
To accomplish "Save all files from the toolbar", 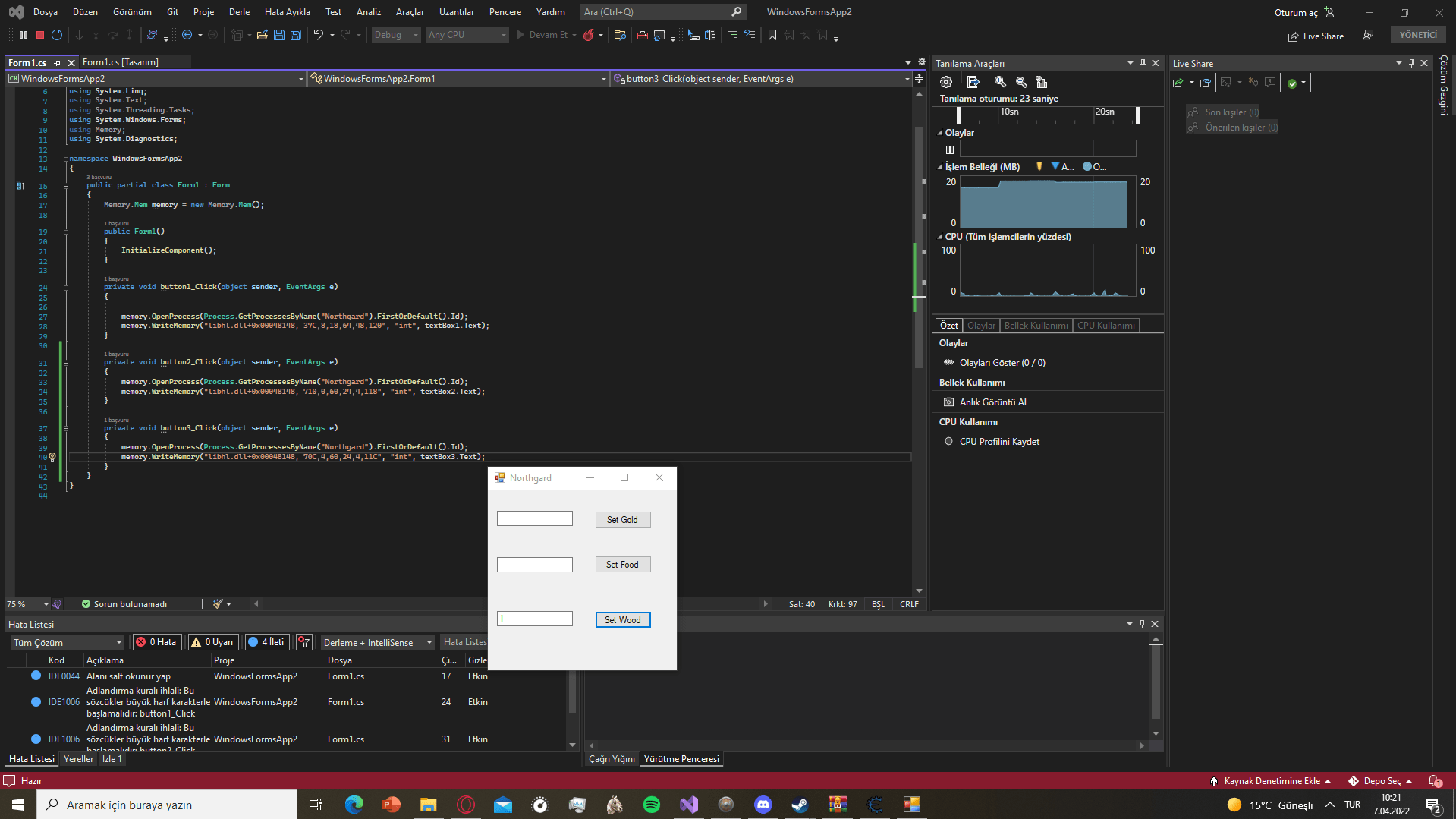I will click(296, 35).
